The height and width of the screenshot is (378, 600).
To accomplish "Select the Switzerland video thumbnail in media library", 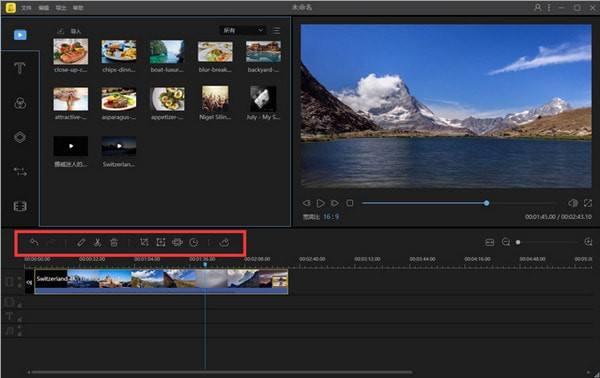I will pos(119,146).
